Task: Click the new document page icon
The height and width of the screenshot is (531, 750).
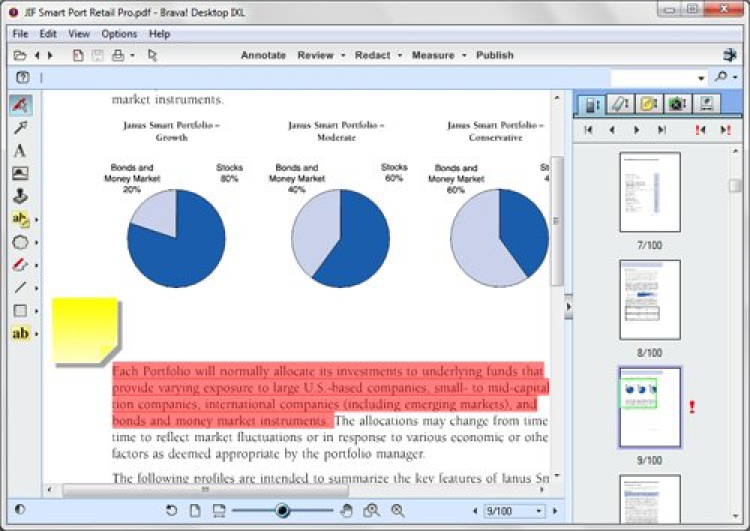Action: pyautogui.click(x=78, y=55)
